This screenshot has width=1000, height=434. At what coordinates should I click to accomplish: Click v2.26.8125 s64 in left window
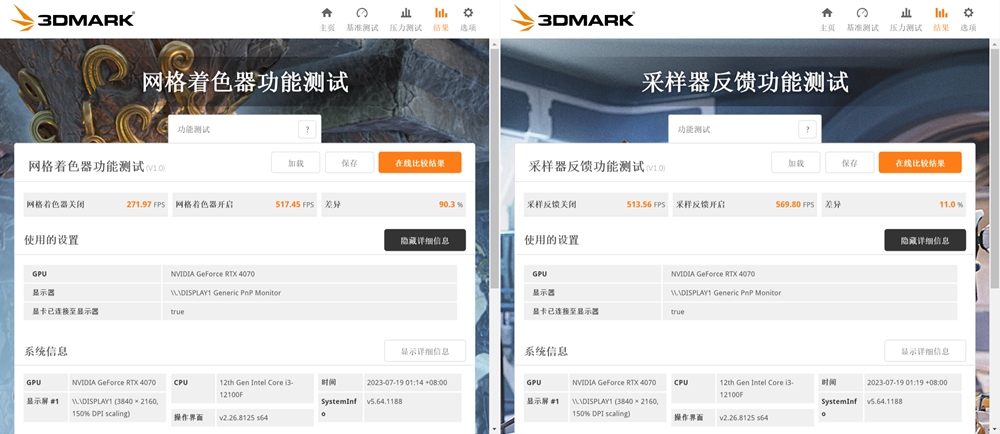click(244, 418)
